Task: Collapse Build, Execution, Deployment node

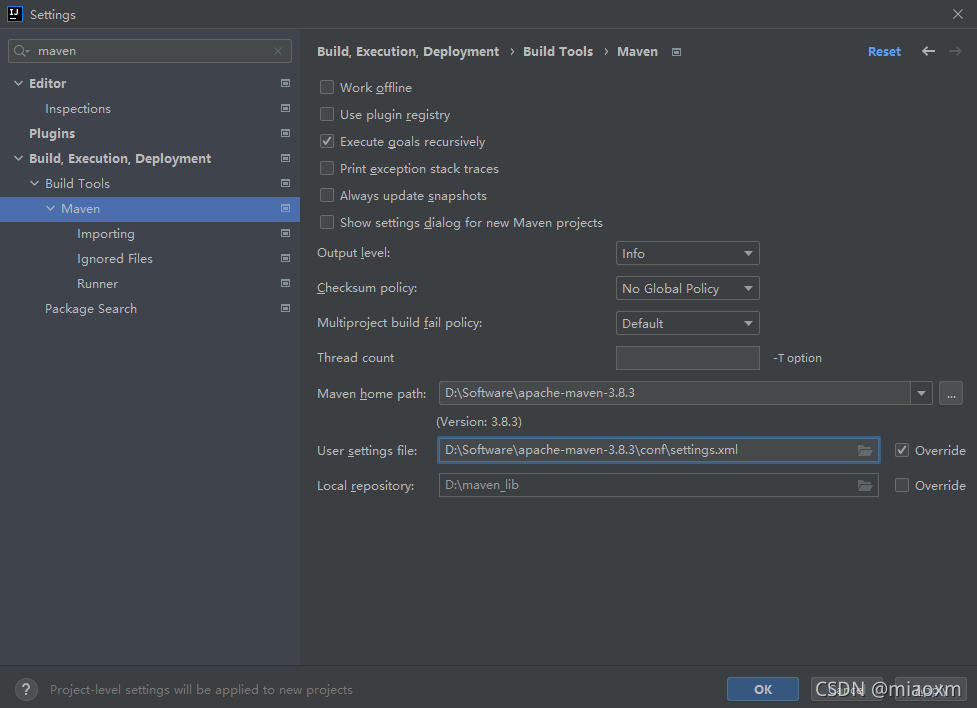Action: pyautogui.click(x=18, y=158)
